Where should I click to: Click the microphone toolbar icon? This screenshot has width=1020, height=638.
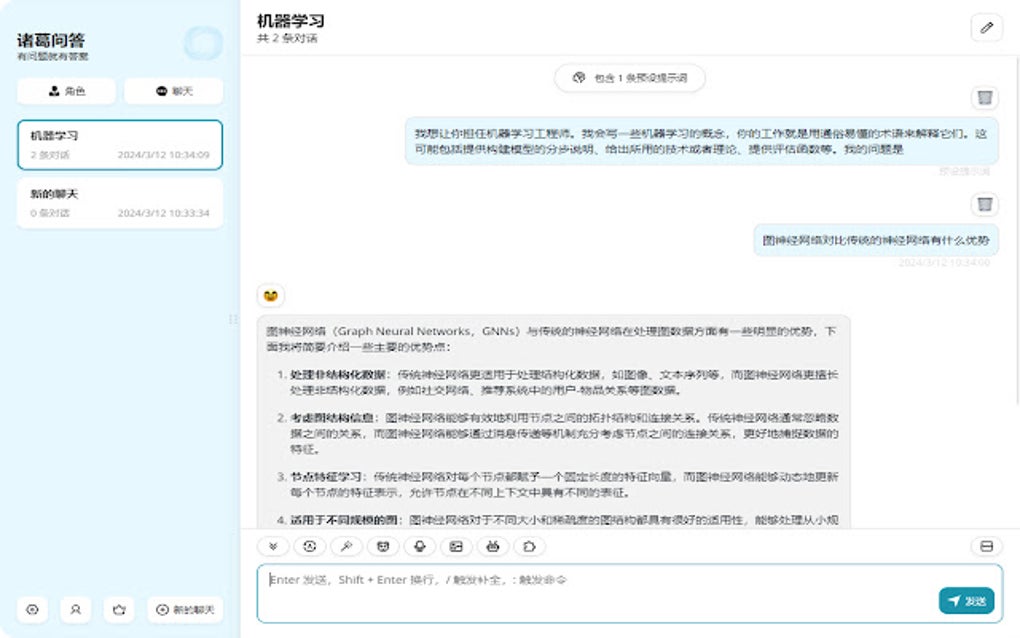420,546
